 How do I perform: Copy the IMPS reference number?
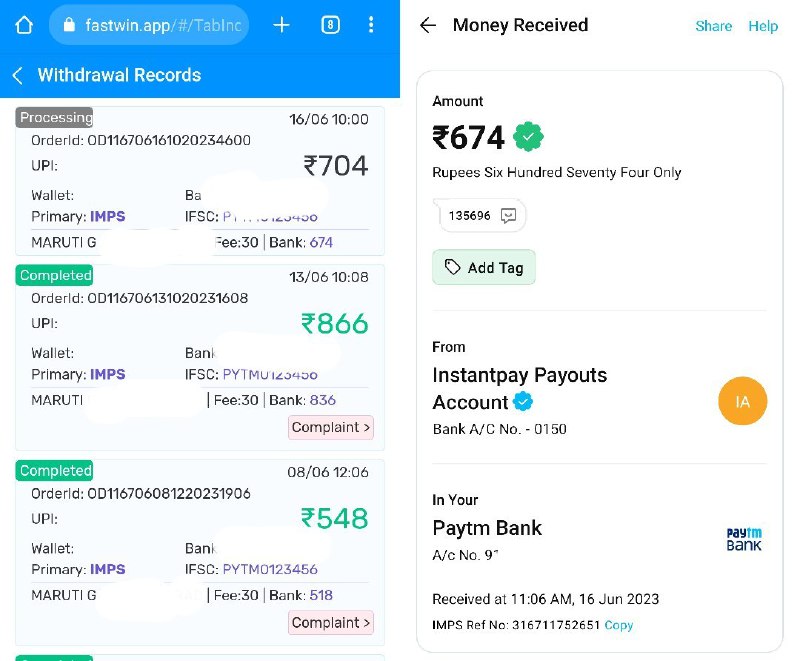click(618, 625)
